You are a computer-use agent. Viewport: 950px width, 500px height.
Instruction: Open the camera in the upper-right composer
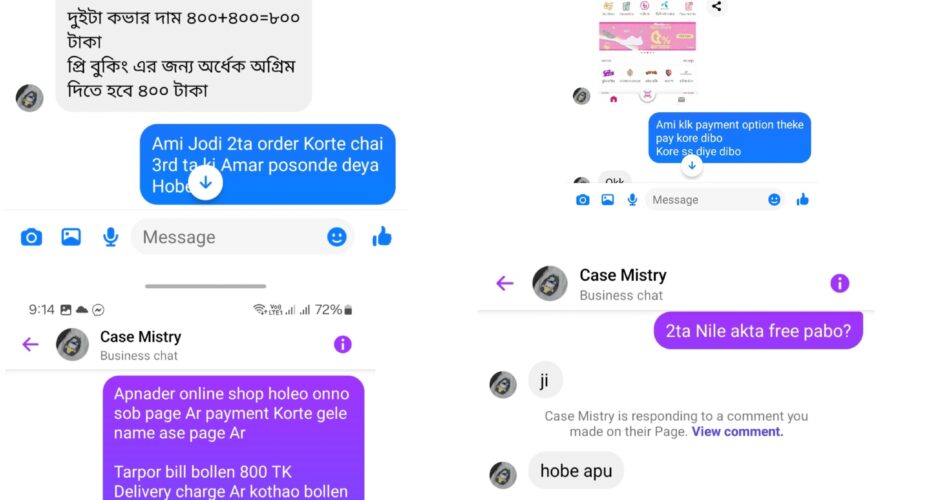pyautogui.click(x=583, y=199)
